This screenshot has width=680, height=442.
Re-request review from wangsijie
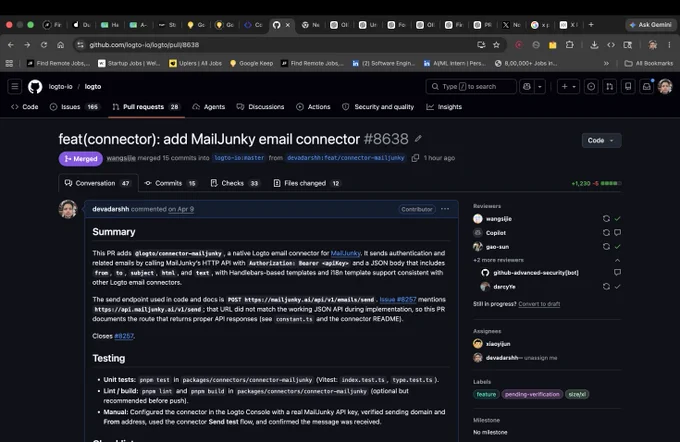[606, 219]
